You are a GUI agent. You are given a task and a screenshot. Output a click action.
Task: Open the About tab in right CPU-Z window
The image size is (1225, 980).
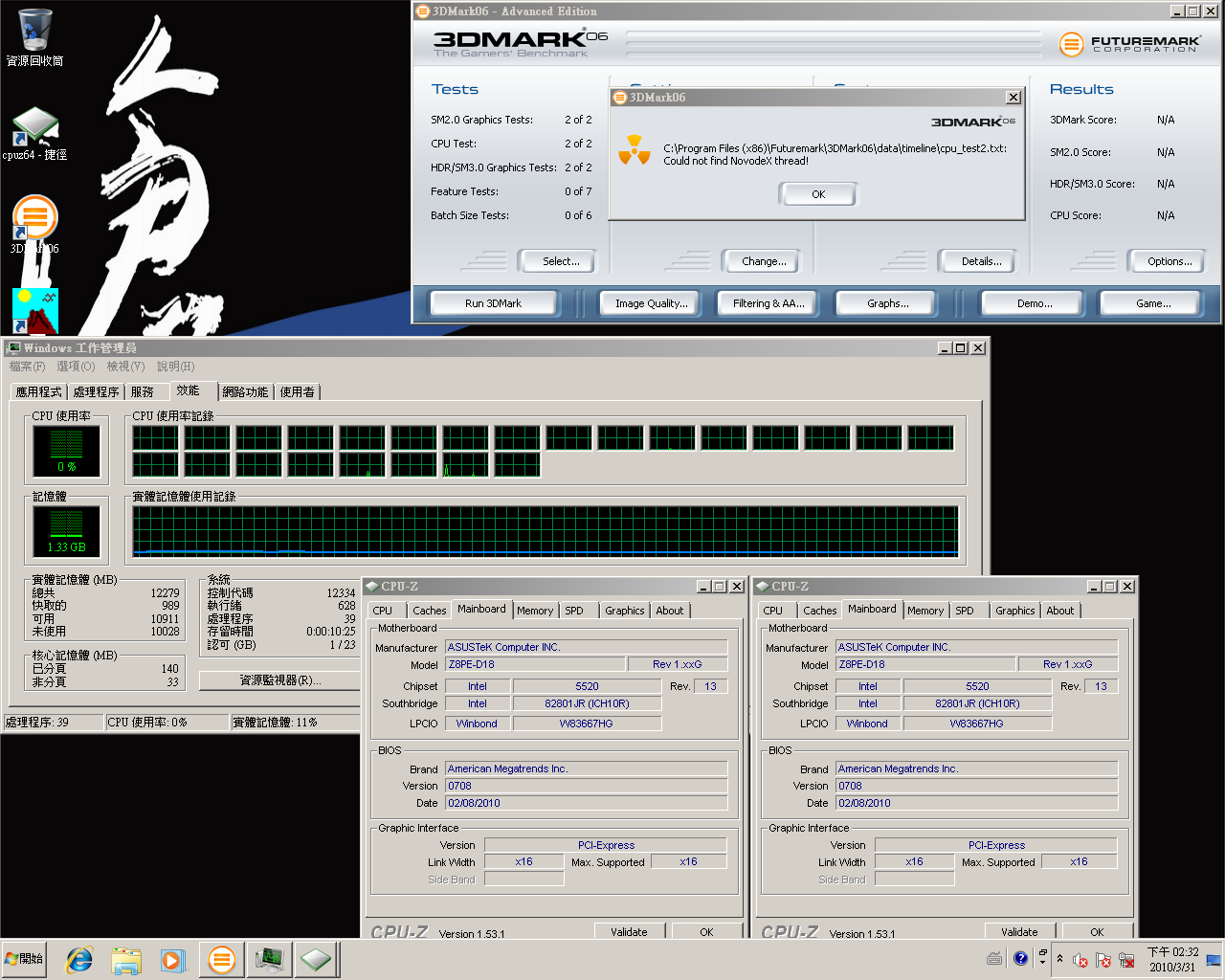(x=1060, y=611)
